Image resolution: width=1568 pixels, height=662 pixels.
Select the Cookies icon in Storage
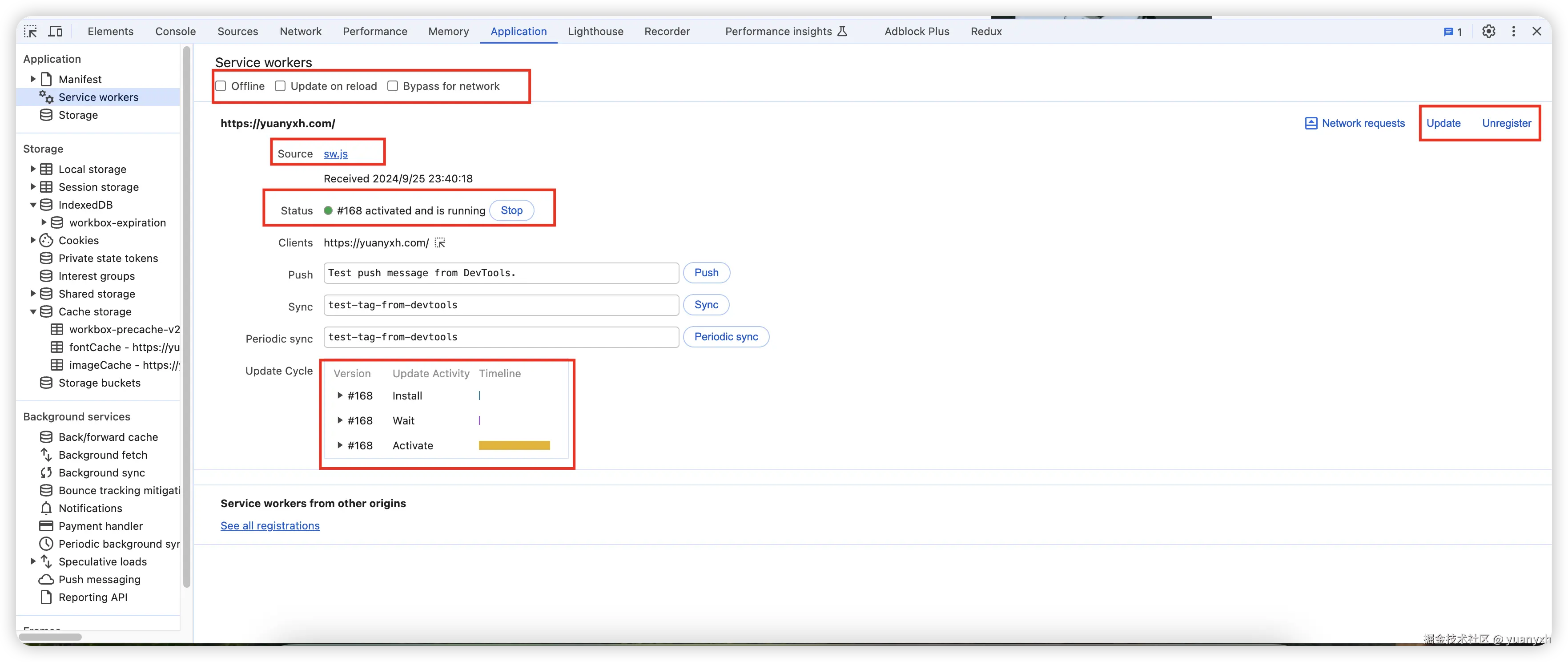tap(46, 241)
